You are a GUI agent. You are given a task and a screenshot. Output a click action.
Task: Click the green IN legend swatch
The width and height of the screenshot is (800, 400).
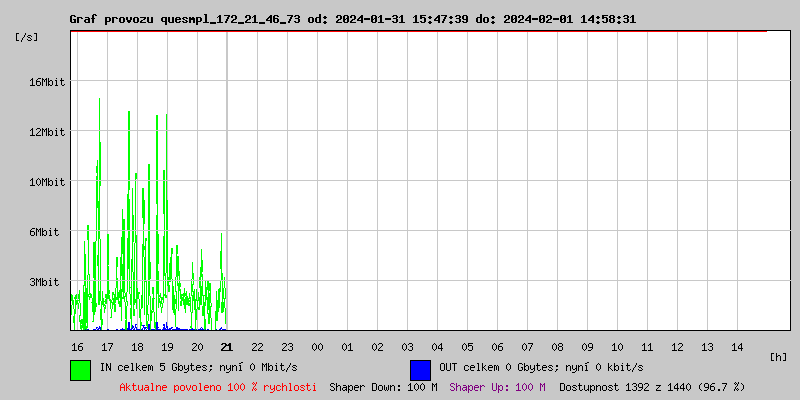pos(80,369)
